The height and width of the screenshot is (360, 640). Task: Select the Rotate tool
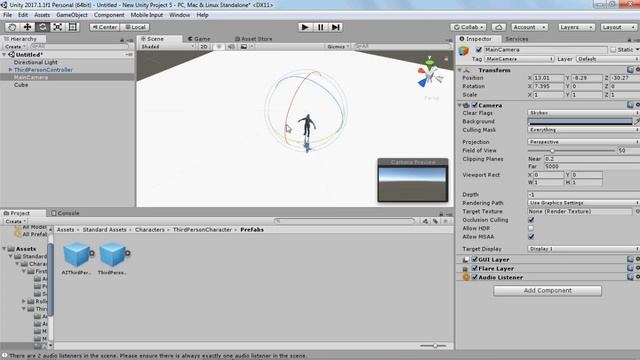pyautogui.click(x=42, y=27)
